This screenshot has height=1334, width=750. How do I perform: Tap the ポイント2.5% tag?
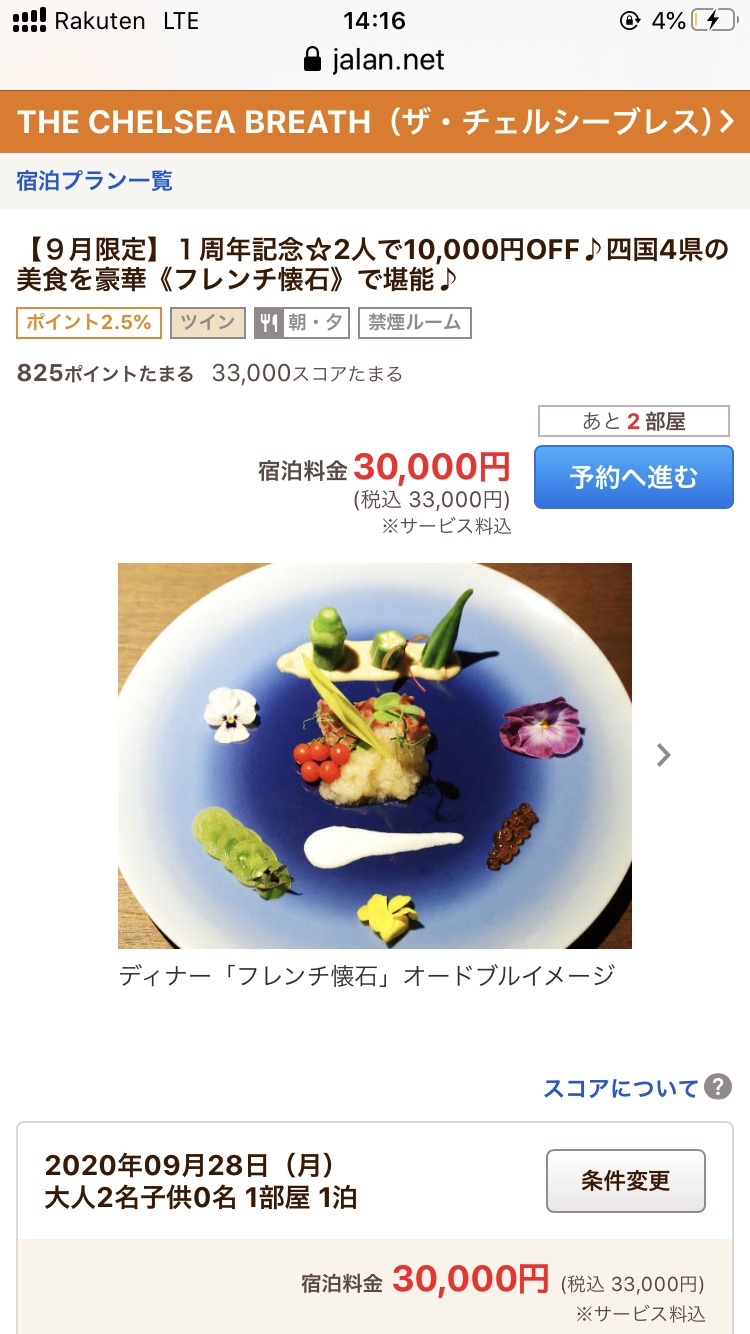[89, 323]
